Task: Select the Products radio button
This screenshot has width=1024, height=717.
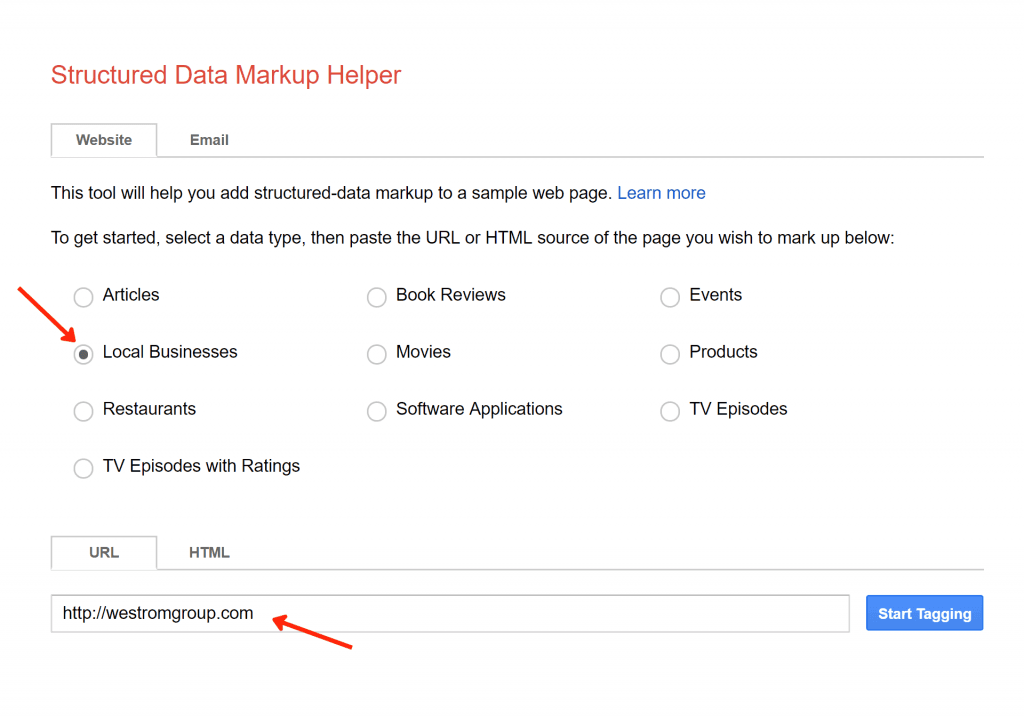Action: 670,354
